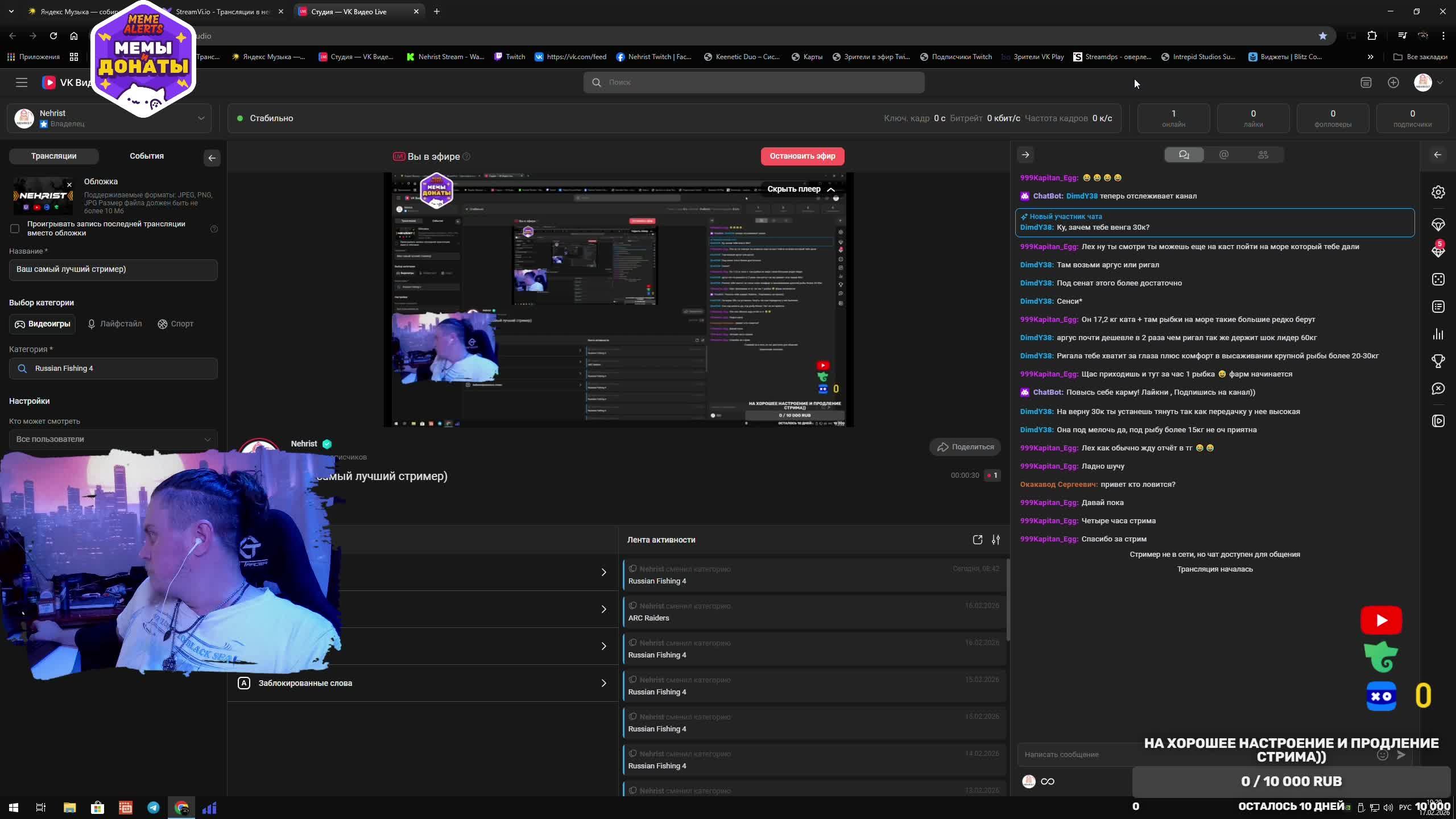The height and width of the screenshot is (819, 1456).
Task: Click the stream title Название field
Action: point(113,270)
